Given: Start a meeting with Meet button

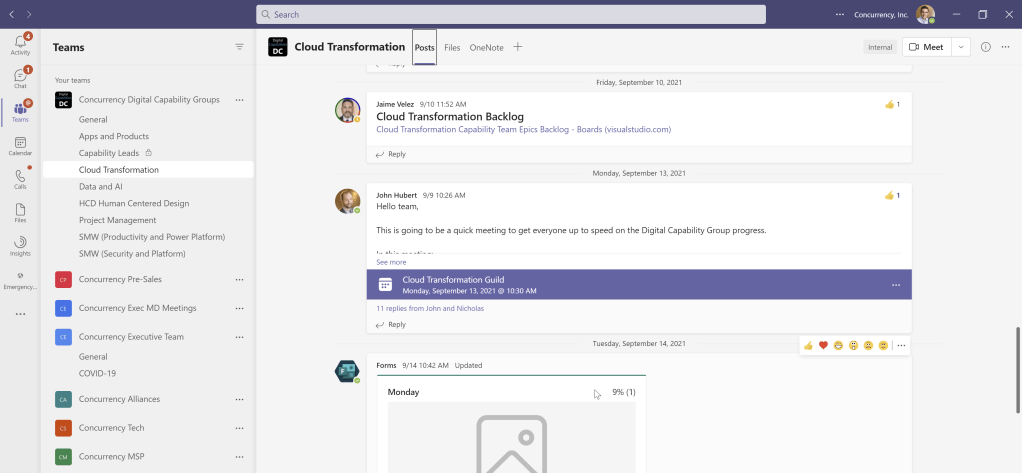Looking at the screenshot, I should (925, 47).
